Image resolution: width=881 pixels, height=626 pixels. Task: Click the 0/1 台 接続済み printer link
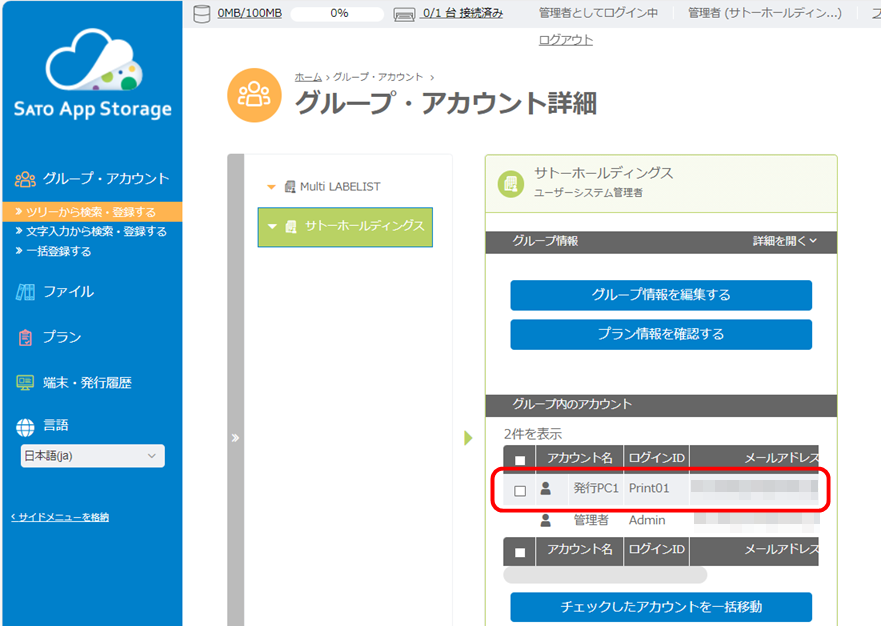(462, 13)
